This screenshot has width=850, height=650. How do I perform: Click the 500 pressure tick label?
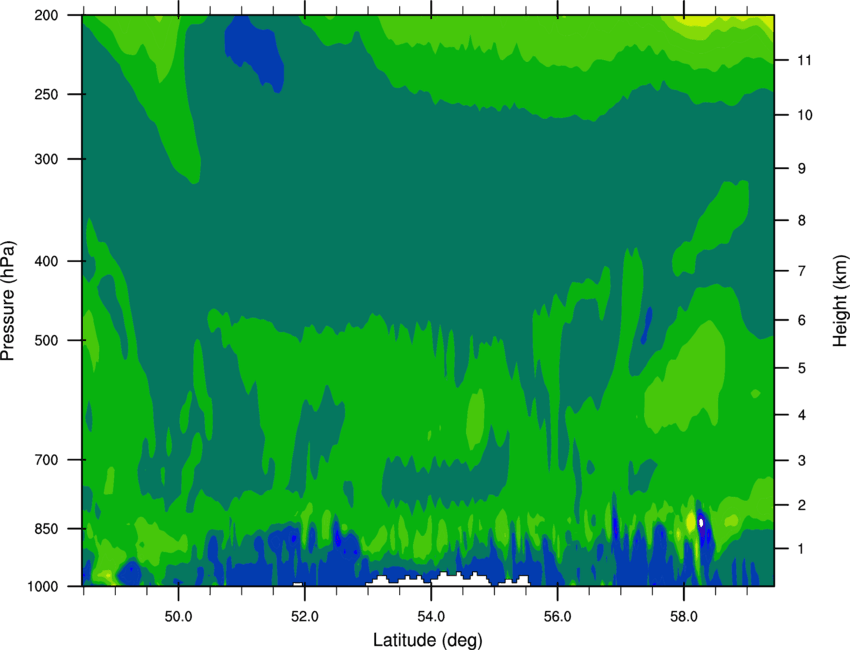[46, 340]
